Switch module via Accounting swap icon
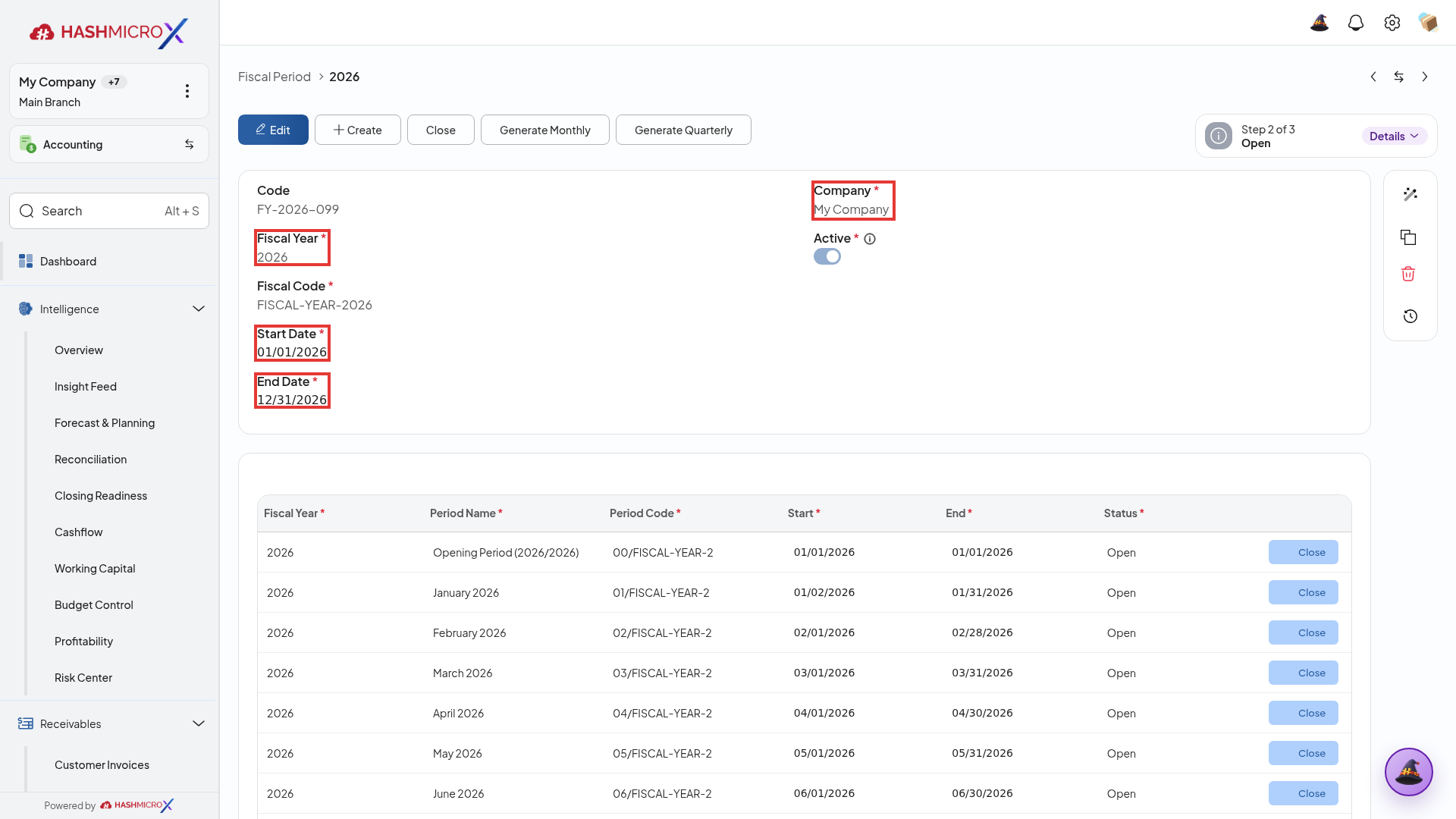The width and height of the screenshot is (1456, 819). [190, 144]
